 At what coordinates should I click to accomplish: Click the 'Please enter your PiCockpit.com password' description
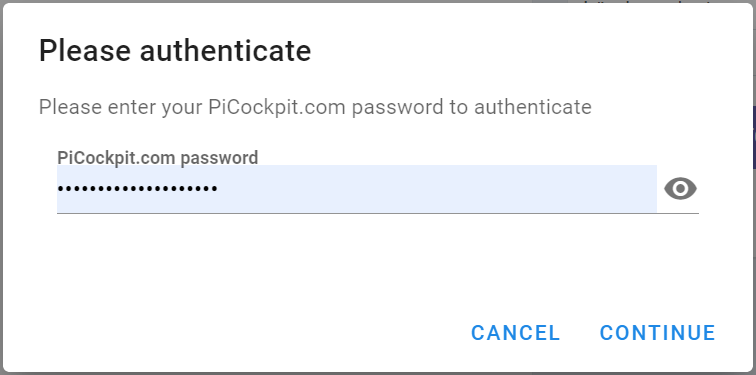(x=315, y=107)
